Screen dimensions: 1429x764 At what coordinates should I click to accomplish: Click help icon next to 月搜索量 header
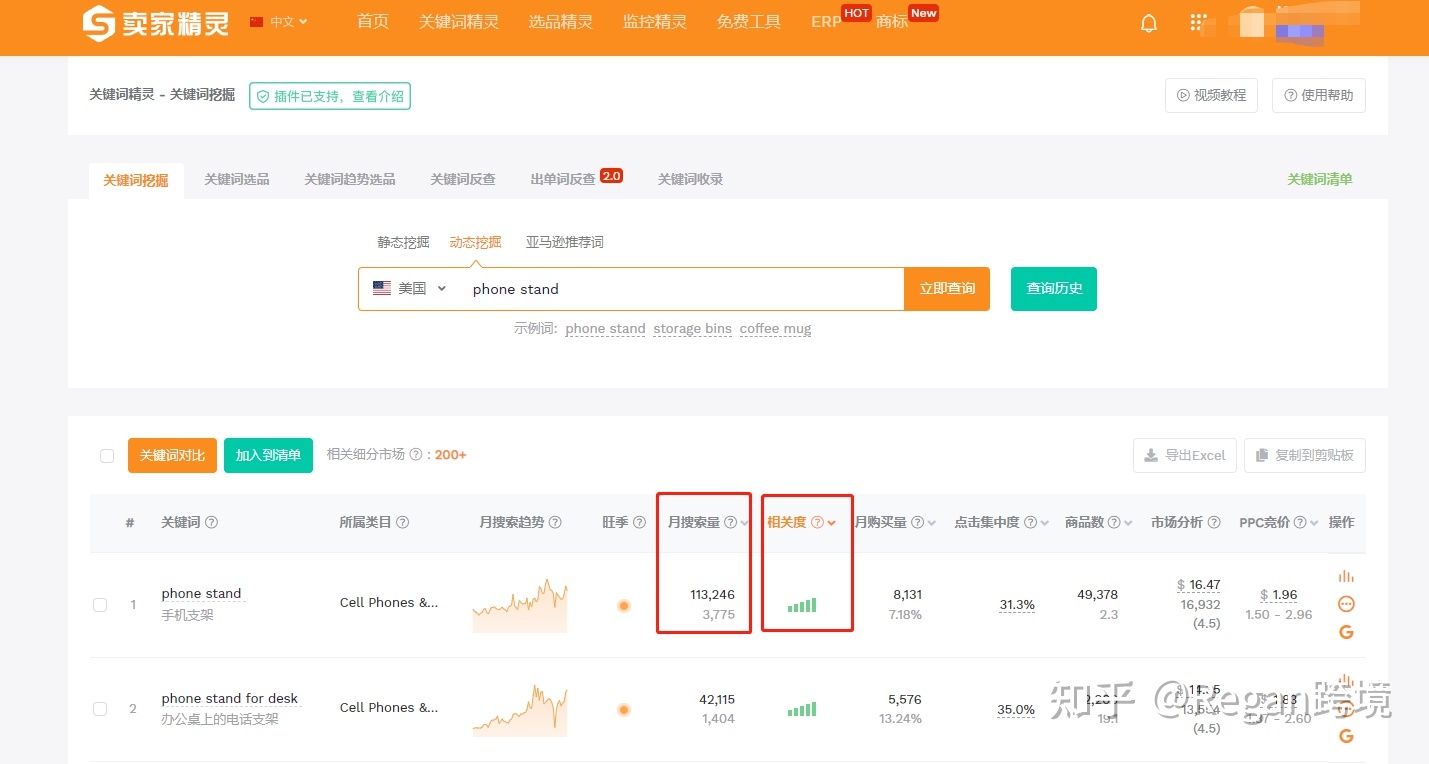tap(730, 522)
